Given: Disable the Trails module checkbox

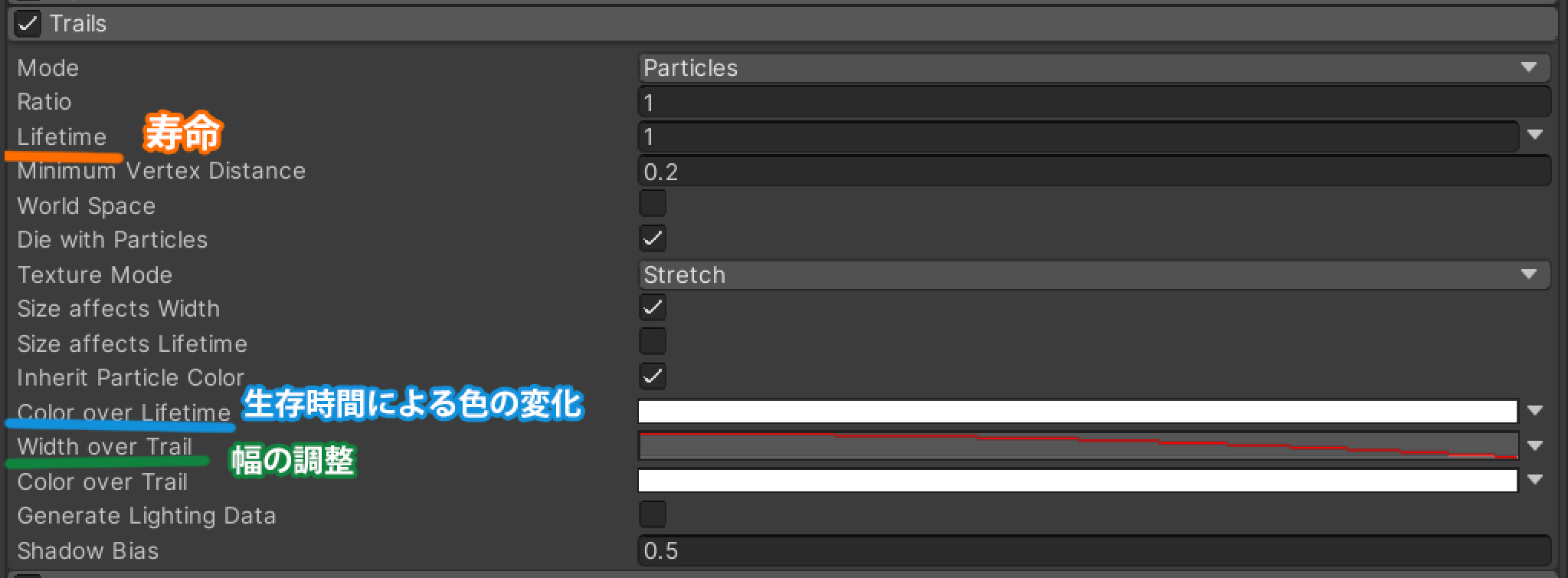Looking at the screenshot, I should pyautogui.click(x=28, y=24).
